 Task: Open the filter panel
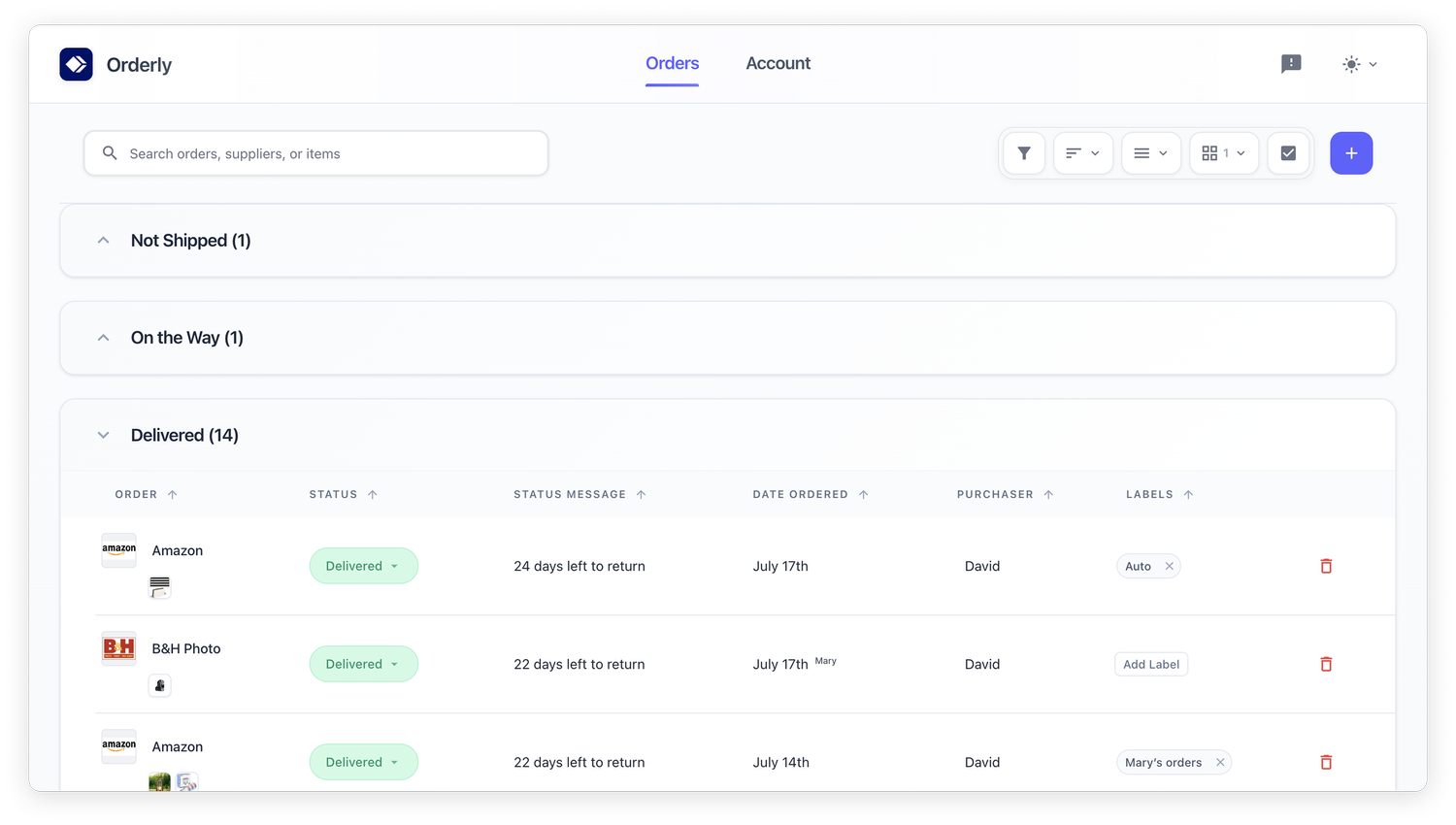1024,152
